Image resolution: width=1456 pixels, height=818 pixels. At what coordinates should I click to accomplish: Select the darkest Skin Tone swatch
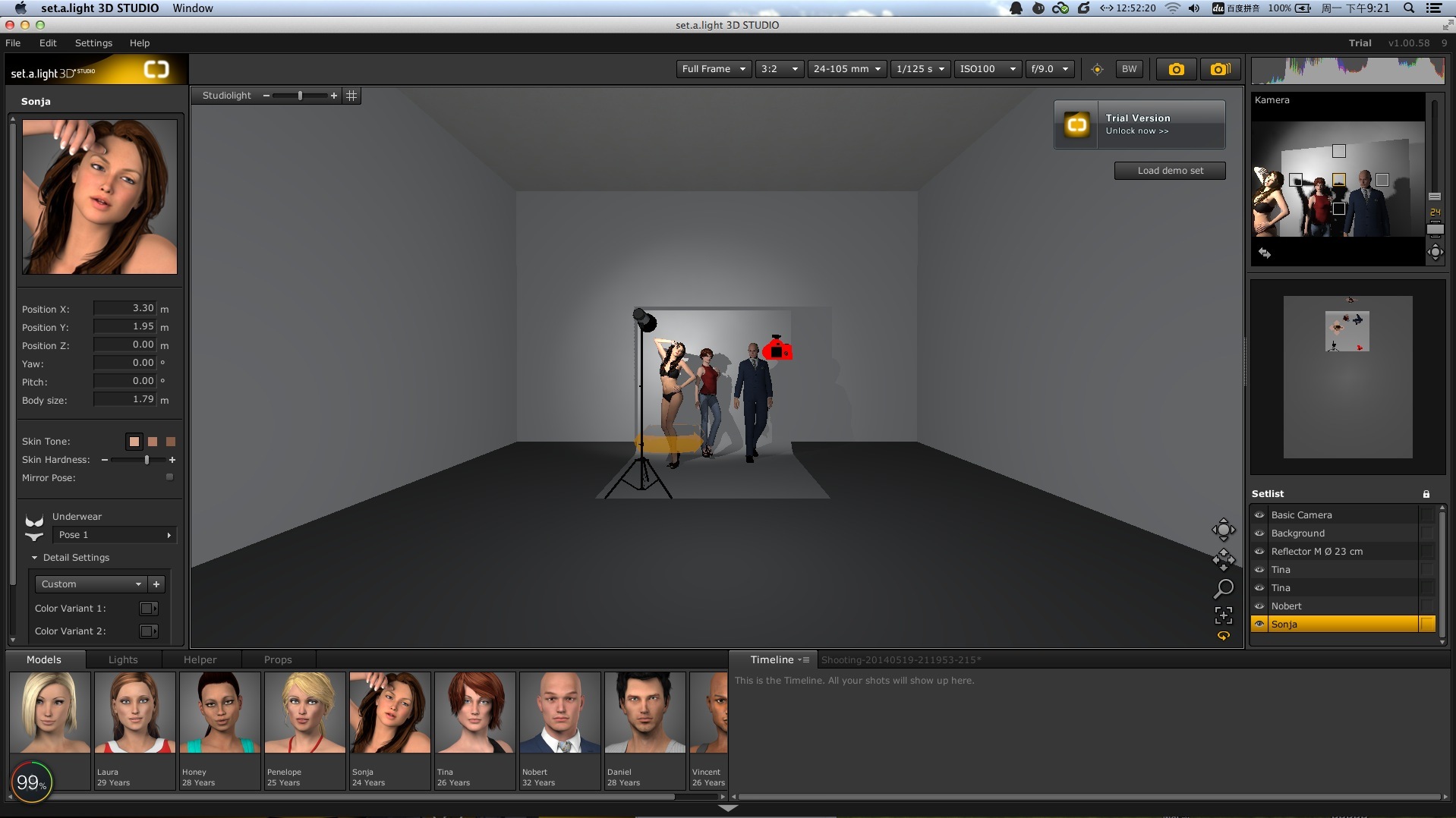pos(171,442)
